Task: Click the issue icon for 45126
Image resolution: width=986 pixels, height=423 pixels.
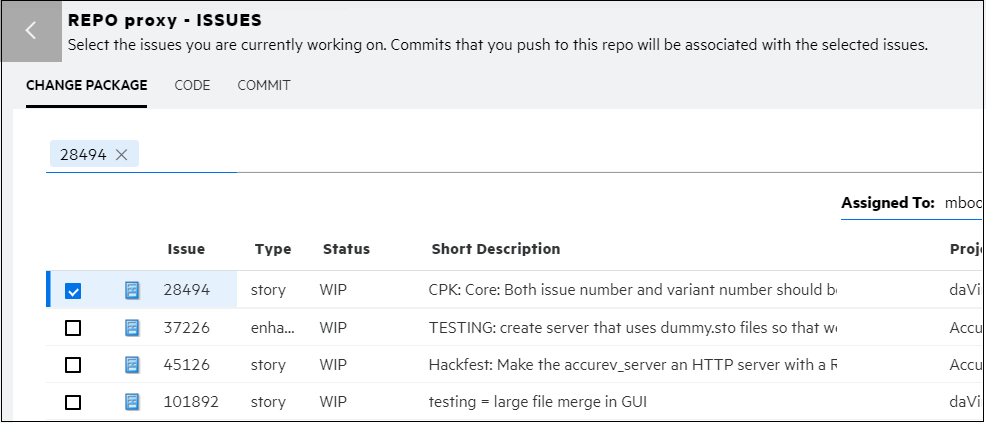Action: [132, 365]
